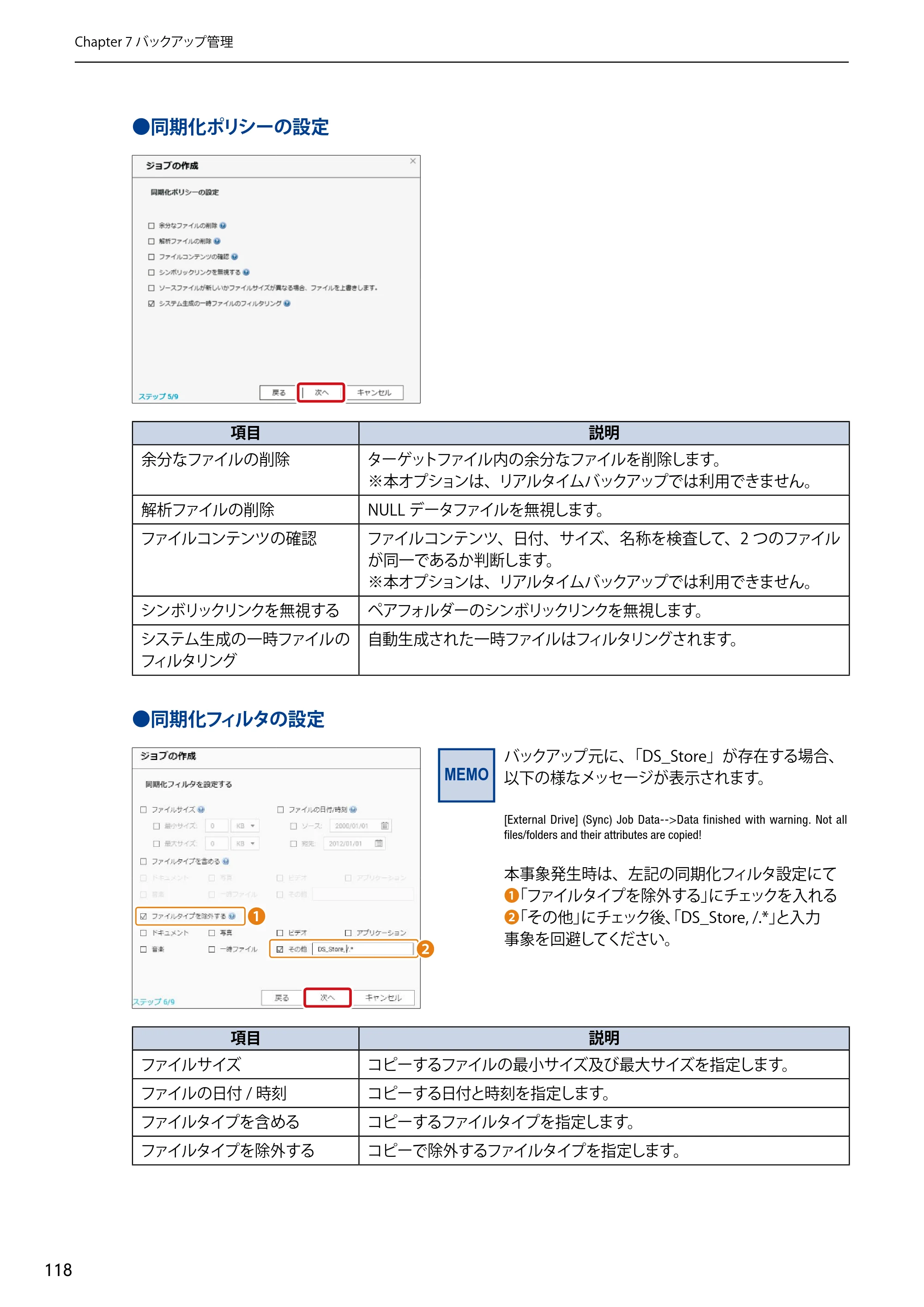
Task: Click 次へ in step 5/9 dialog
Action: [321, 392]
